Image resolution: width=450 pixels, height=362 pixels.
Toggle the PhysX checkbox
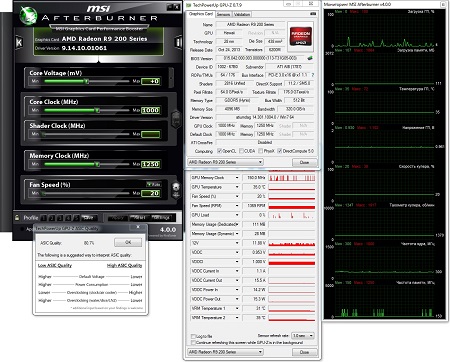click(x=261, y=151)
